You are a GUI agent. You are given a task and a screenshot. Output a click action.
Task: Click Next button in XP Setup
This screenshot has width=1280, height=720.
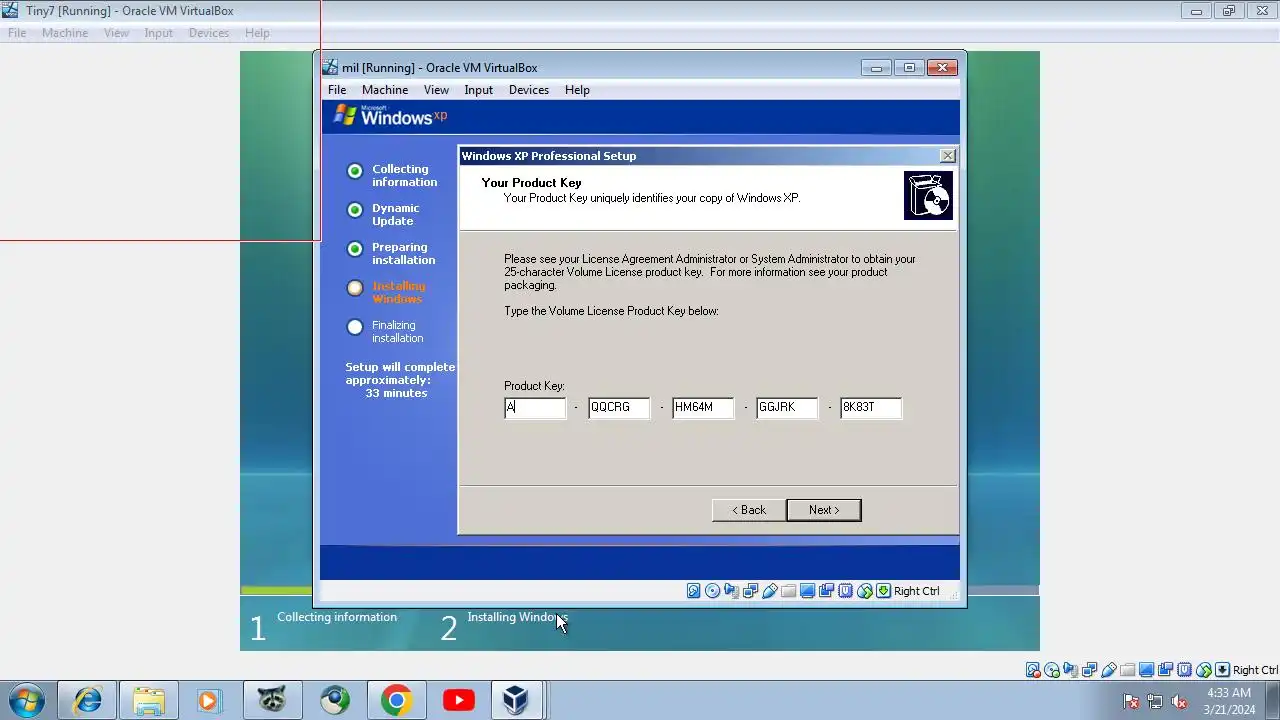(x=824, y=510)
